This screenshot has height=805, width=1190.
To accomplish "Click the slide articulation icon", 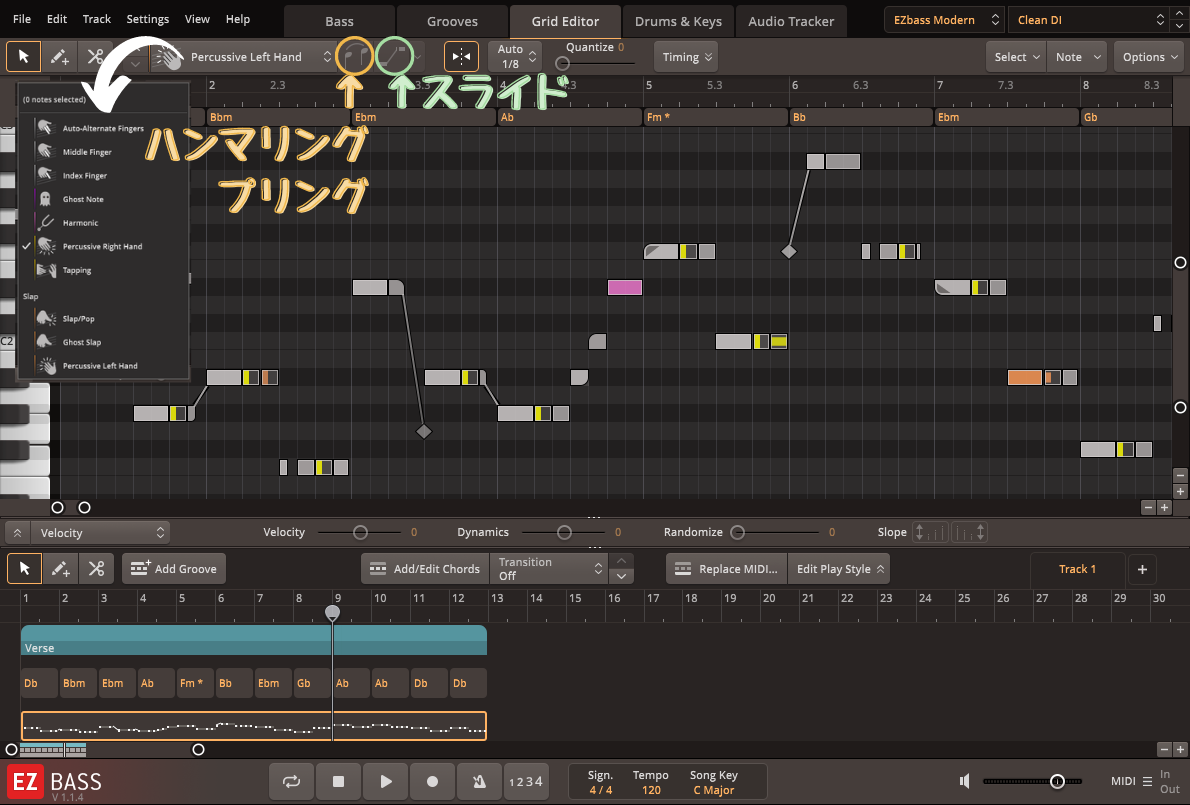I will point(394,57).
